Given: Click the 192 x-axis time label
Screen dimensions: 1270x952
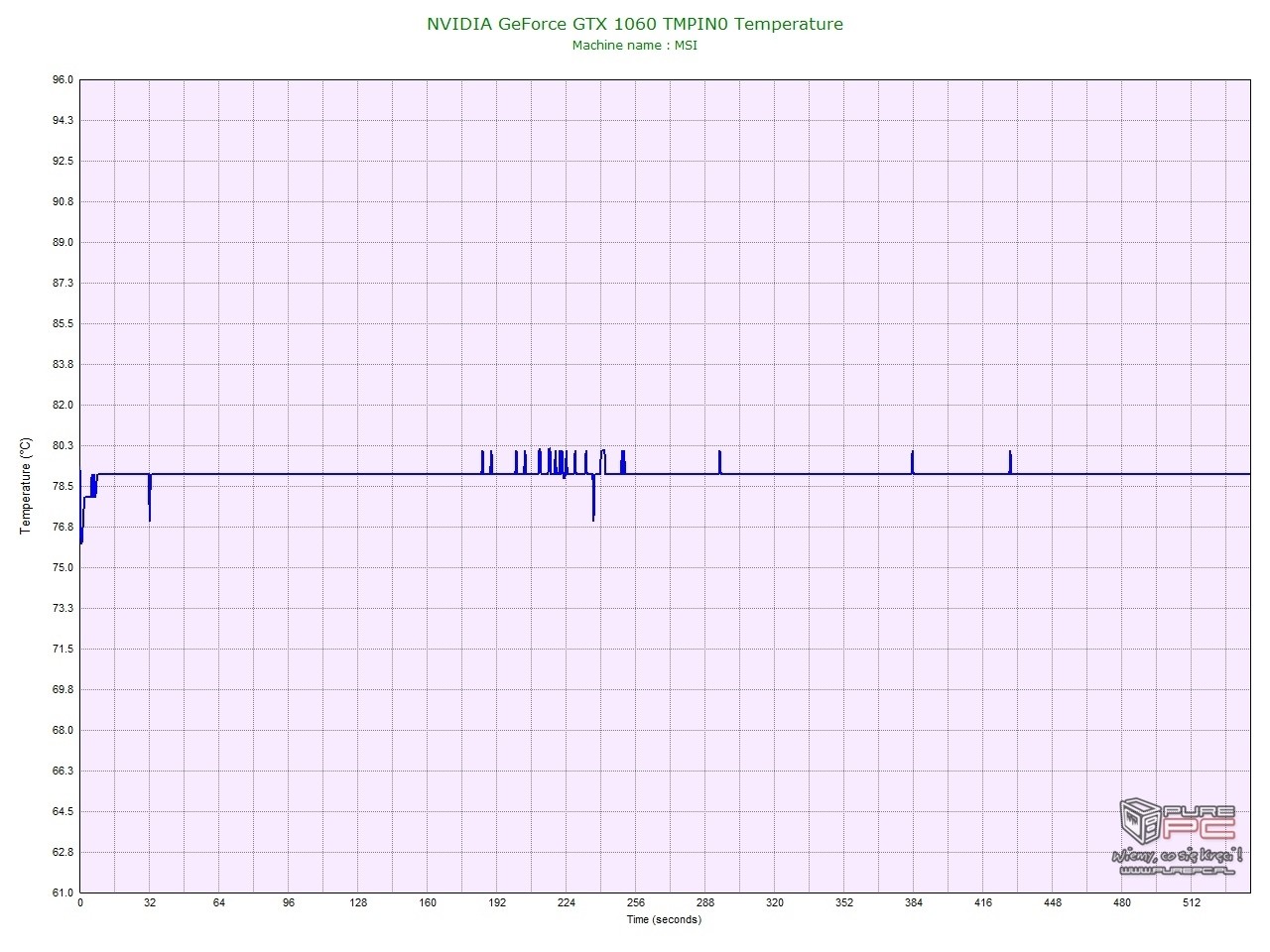Looking at the screenshot, I should pos(497,902).
